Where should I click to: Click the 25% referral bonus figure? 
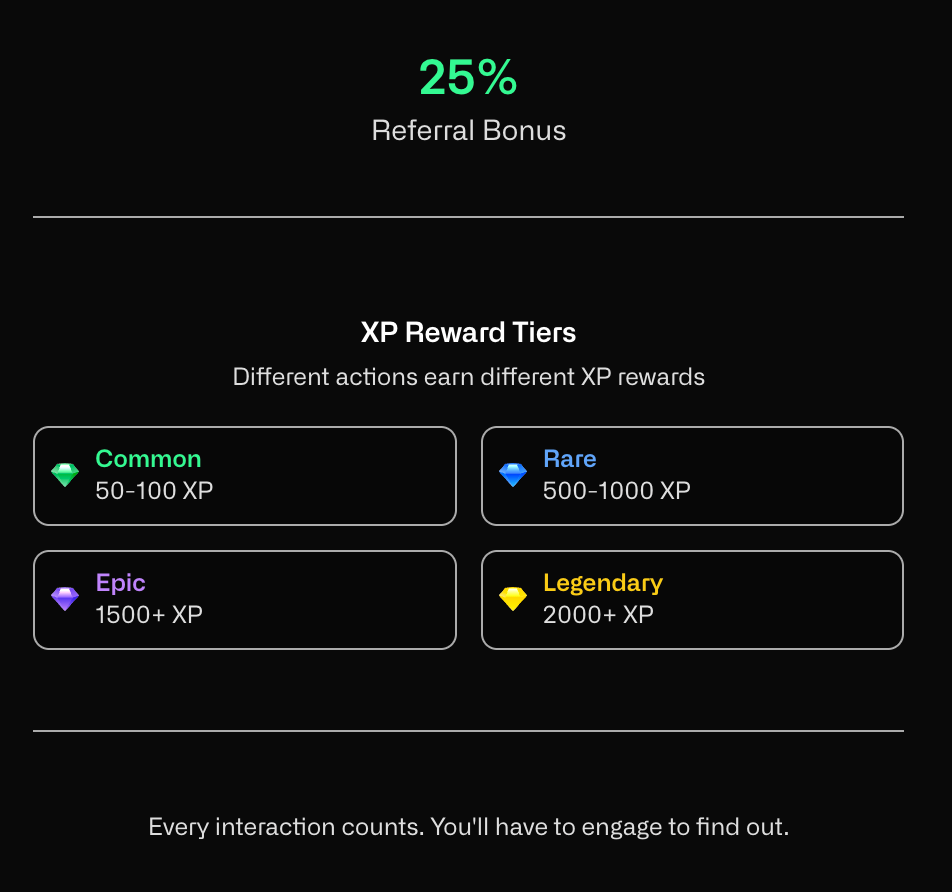pyautogui.click(x=468, y=77)
